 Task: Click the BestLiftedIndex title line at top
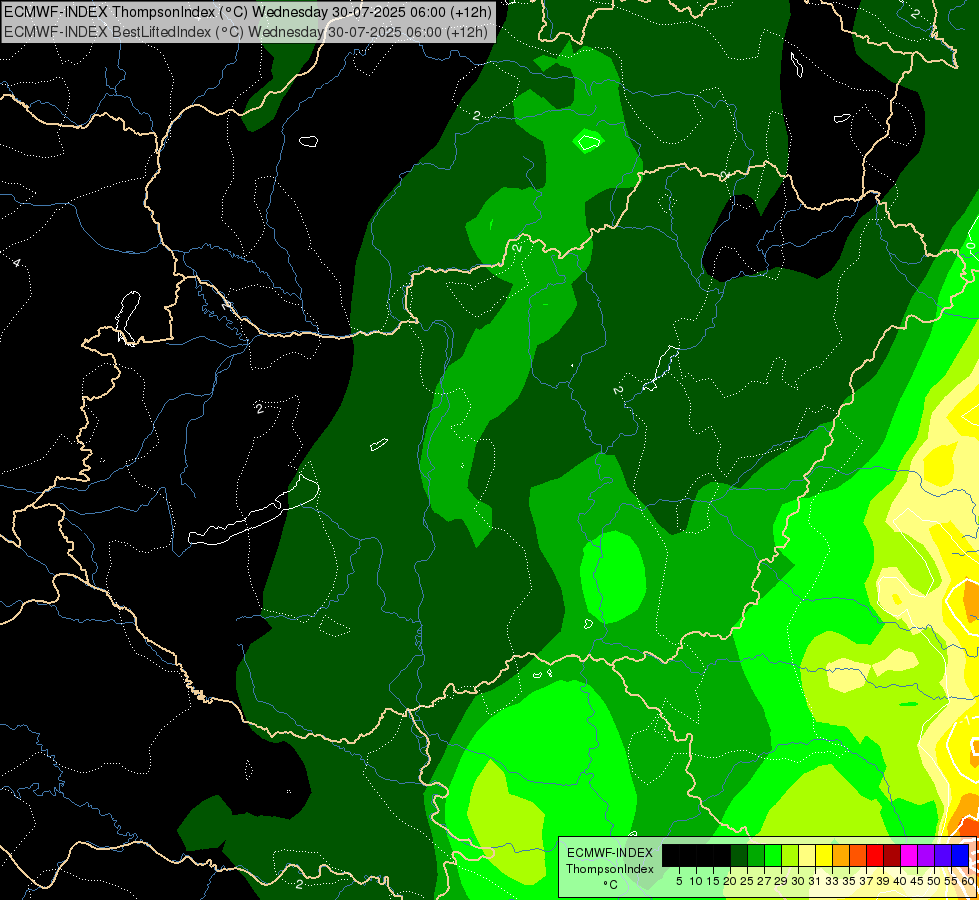click(245, 31)
